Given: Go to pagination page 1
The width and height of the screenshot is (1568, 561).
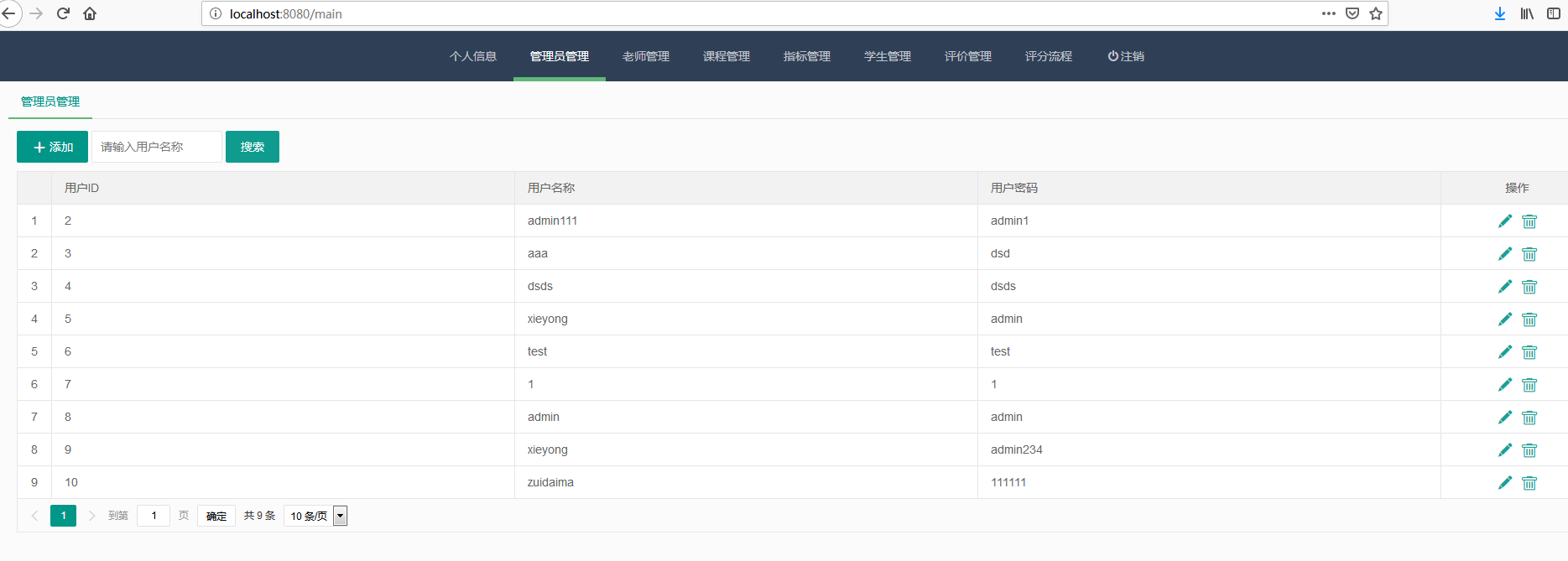Looking at the screenshot, I should click(64, 516).
